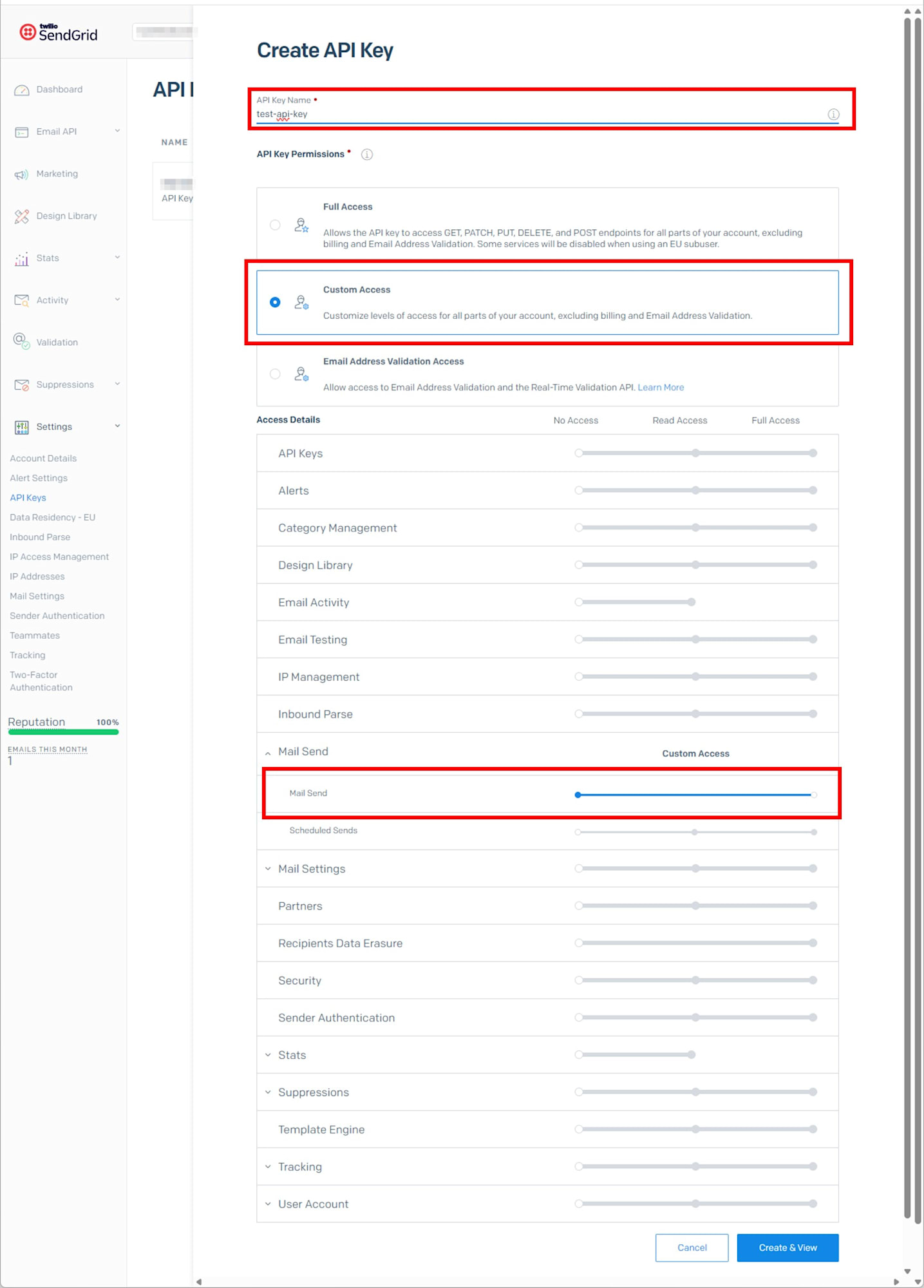Expand the Activity sidebar chevron
Screen dimensions: 924x1288
(x=117, y=299)
